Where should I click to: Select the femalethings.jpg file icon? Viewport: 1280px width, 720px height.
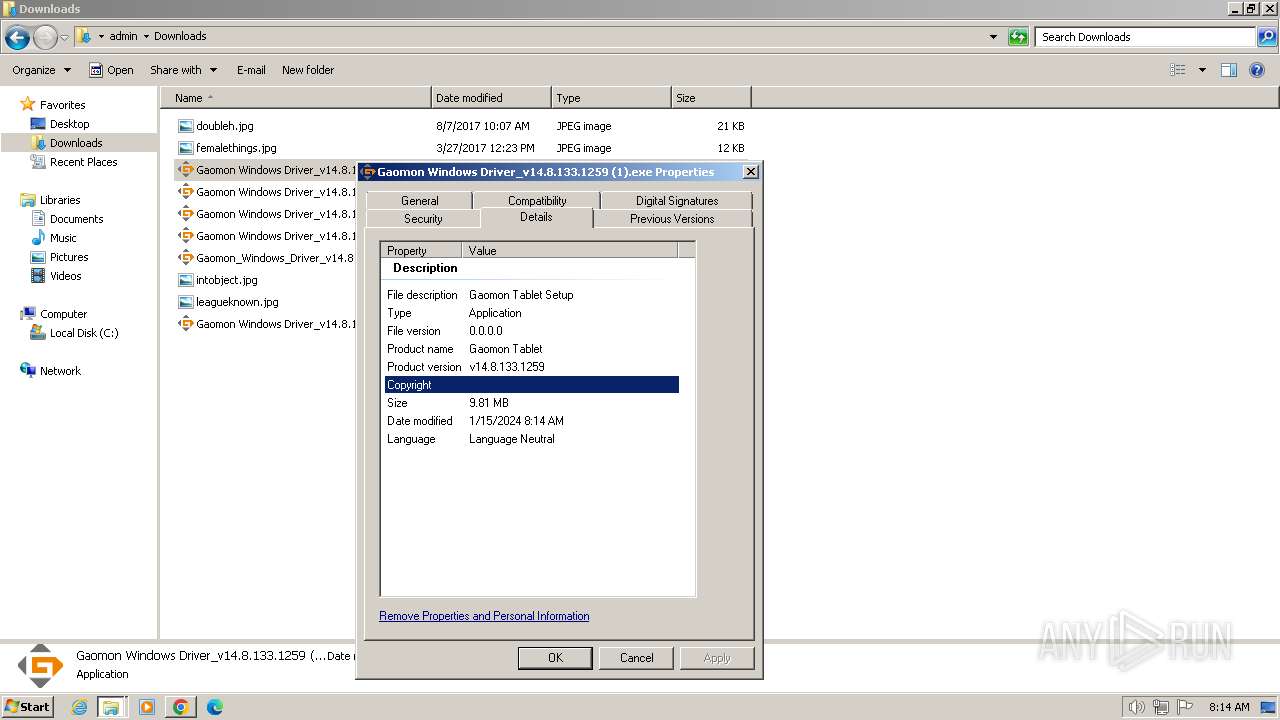[185, 148]
